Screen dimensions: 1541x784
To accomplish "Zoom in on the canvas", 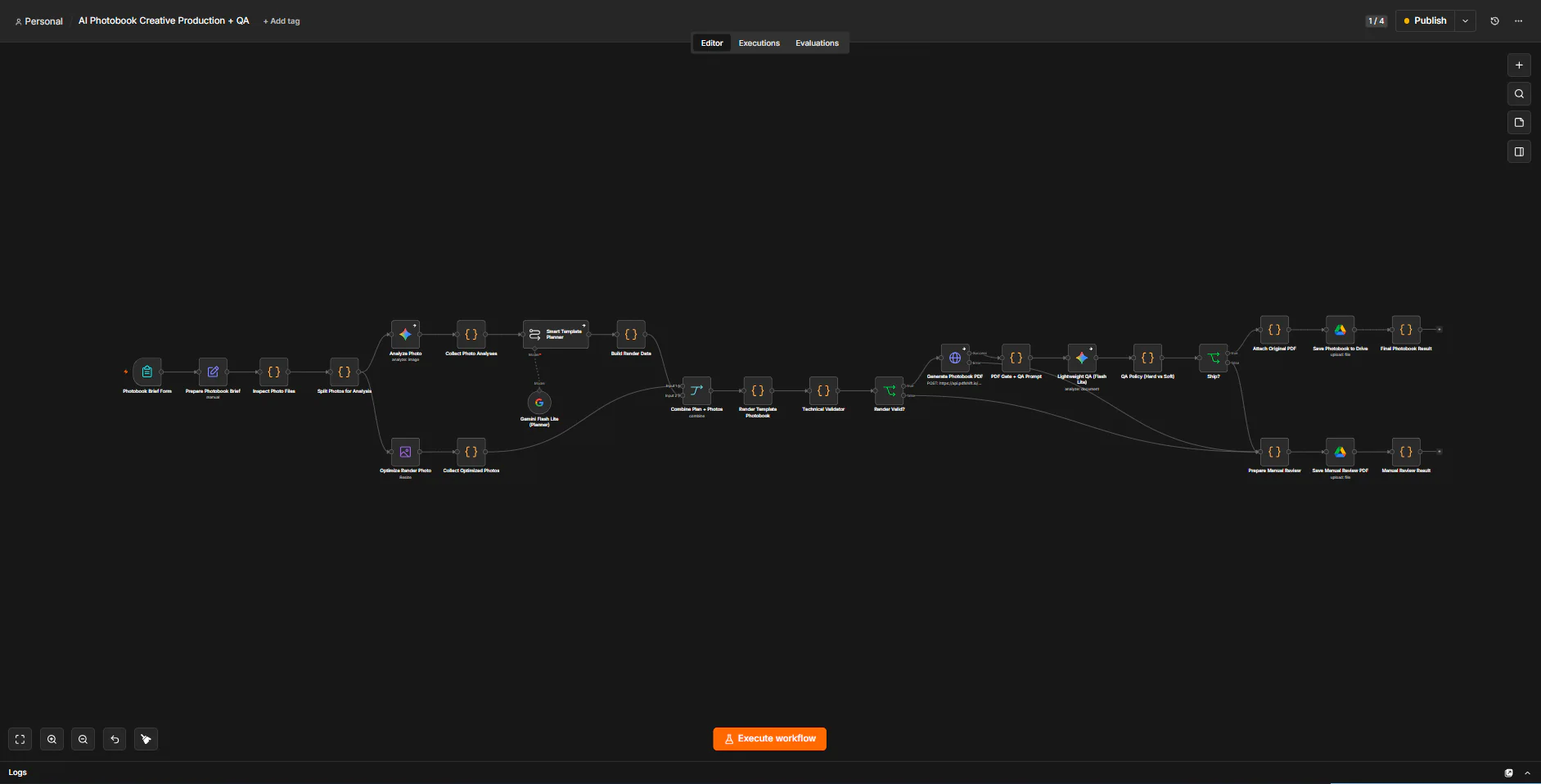I will point(52,739).
